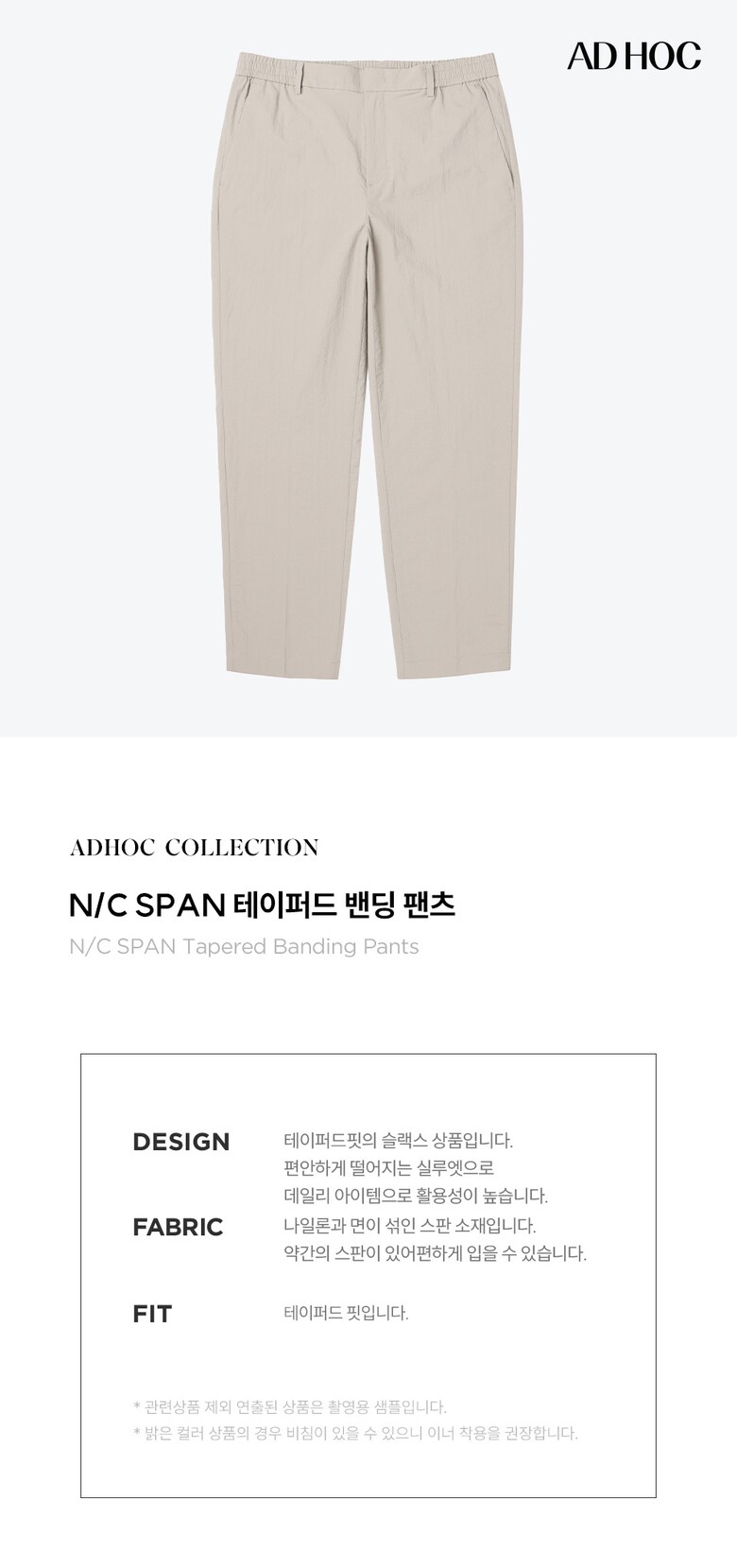The height and width of the screenshot is (1568, 737).
Task: Click the text 편안하게 떨어지는 실루엣으로
Action: click(x=388, y=1168)
